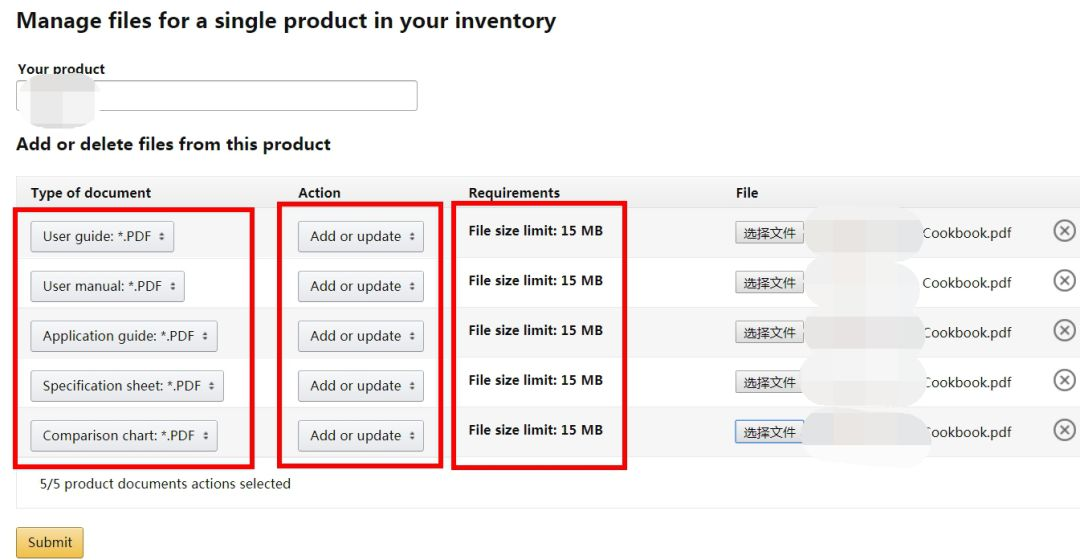Image resolution: width=1080 pixels, height=560 pixels.
Task: Change the action for the User guide row
Action: click(x=361, y=236)
